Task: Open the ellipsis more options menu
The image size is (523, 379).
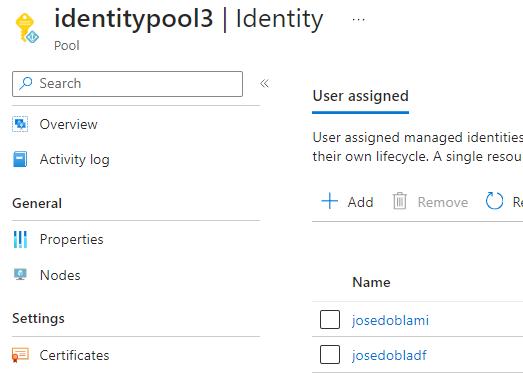Action: point(359,20)
